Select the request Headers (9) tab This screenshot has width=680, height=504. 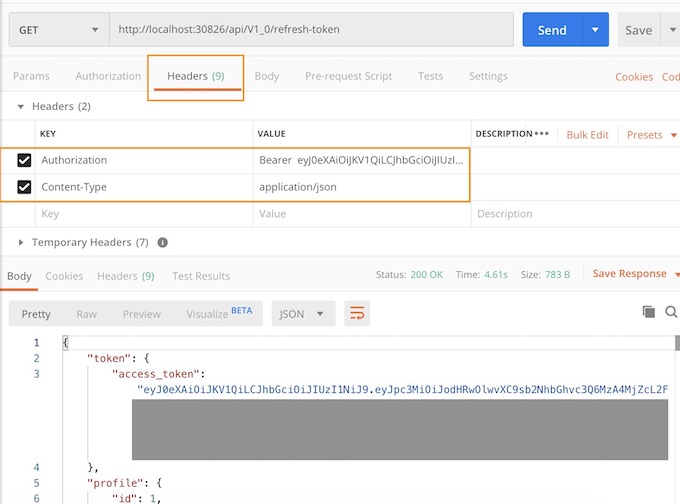[x=196, y=76]
